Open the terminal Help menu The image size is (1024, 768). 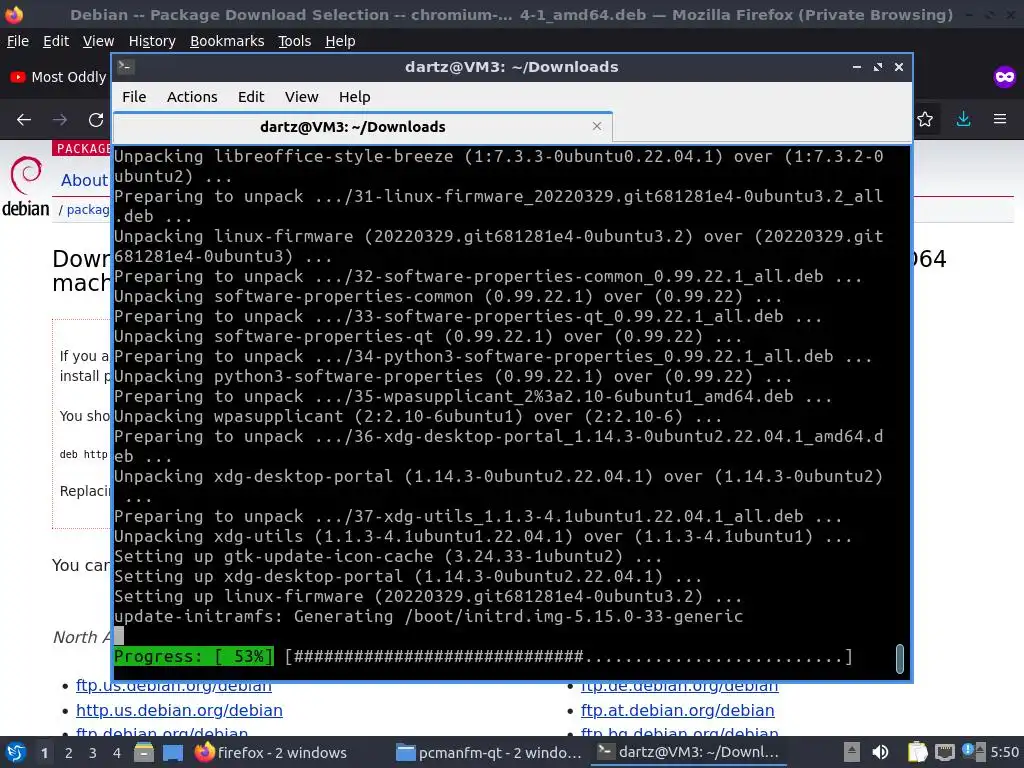pos(355,97)
